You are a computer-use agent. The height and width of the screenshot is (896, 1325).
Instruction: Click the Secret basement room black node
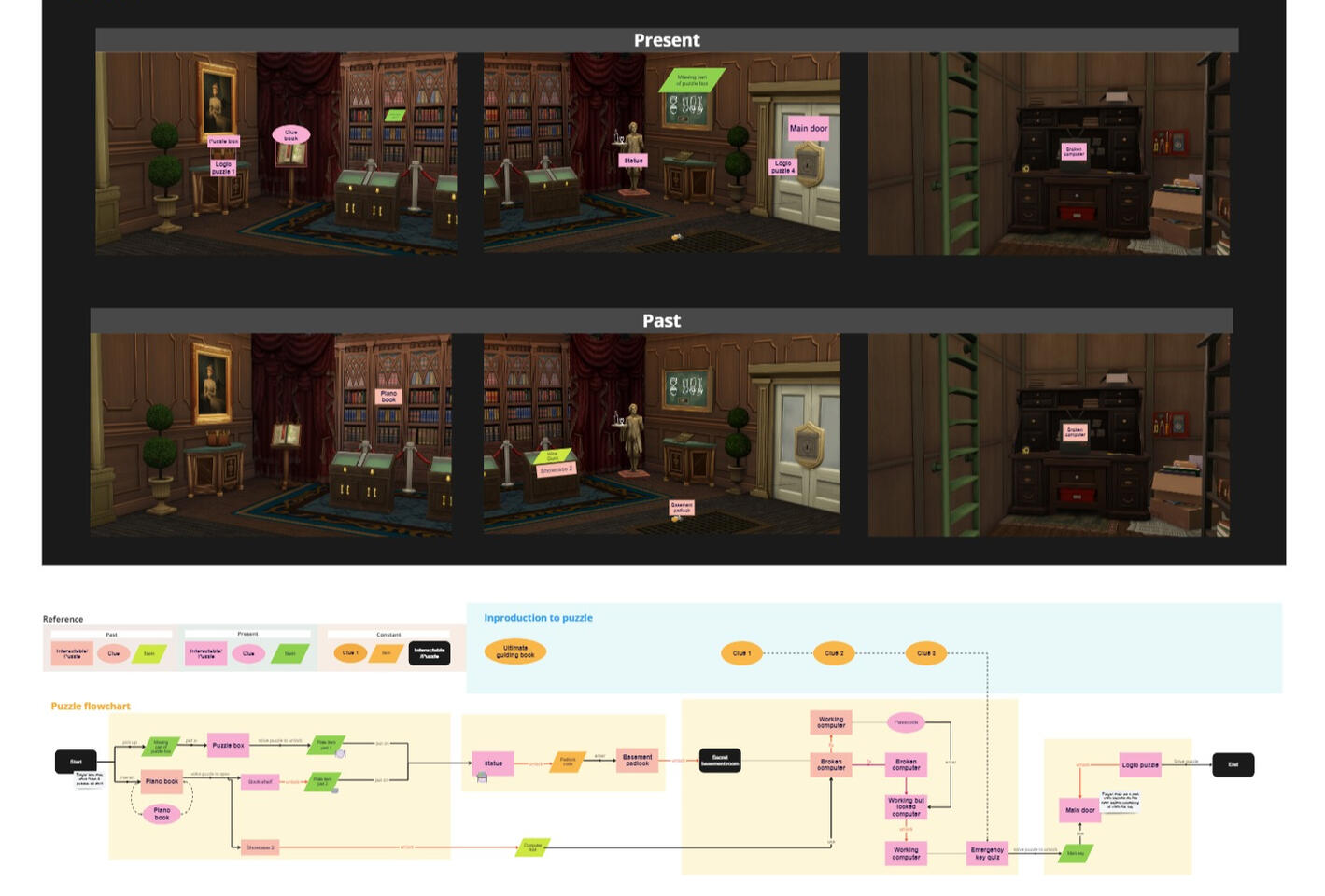[719, 761]
